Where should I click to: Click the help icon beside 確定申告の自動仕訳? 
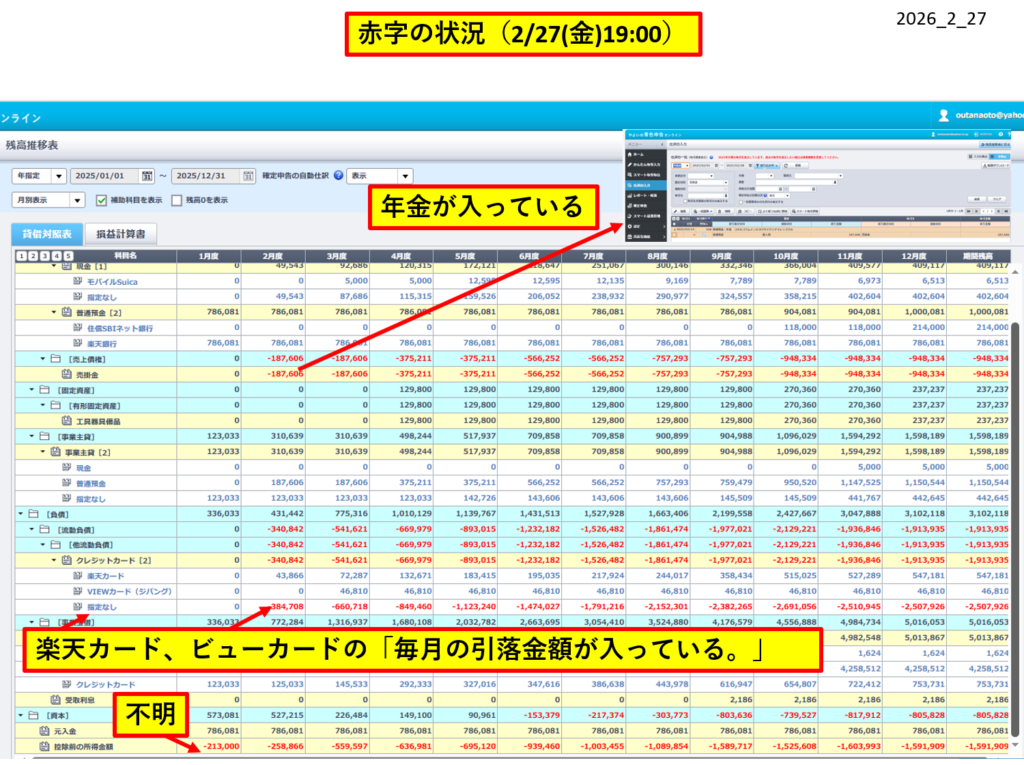[338, 176]
